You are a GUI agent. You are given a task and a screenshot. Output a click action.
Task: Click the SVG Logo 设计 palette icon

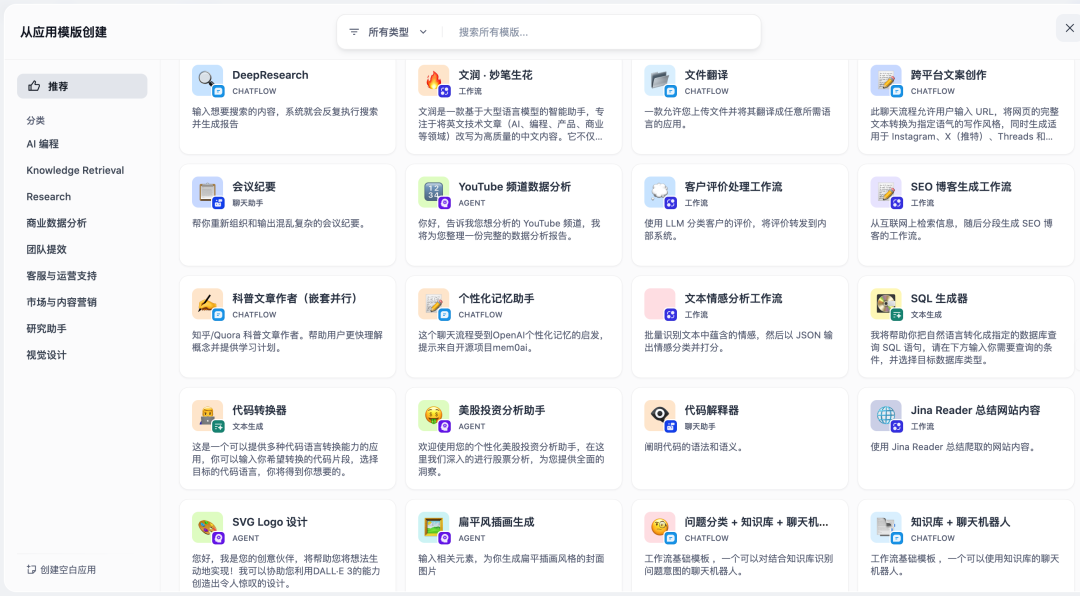pyautogui.click(x=207, y=527)
